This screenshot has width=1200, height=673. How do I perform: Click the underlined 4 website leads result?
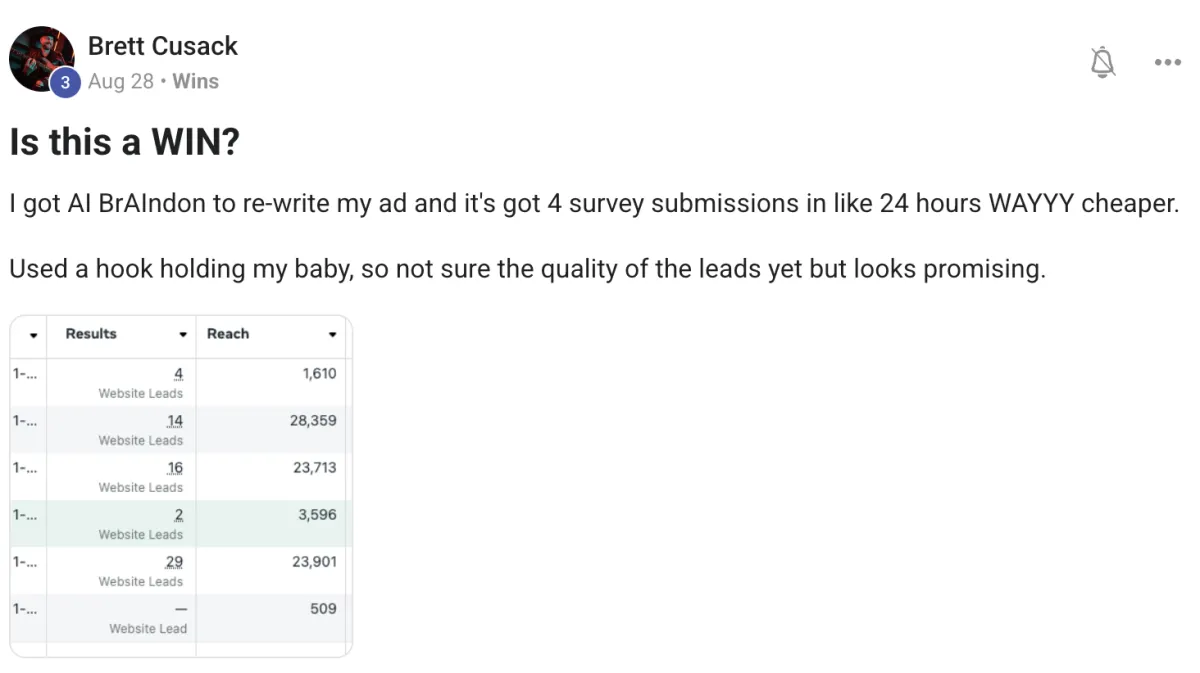tap(179, 374)
